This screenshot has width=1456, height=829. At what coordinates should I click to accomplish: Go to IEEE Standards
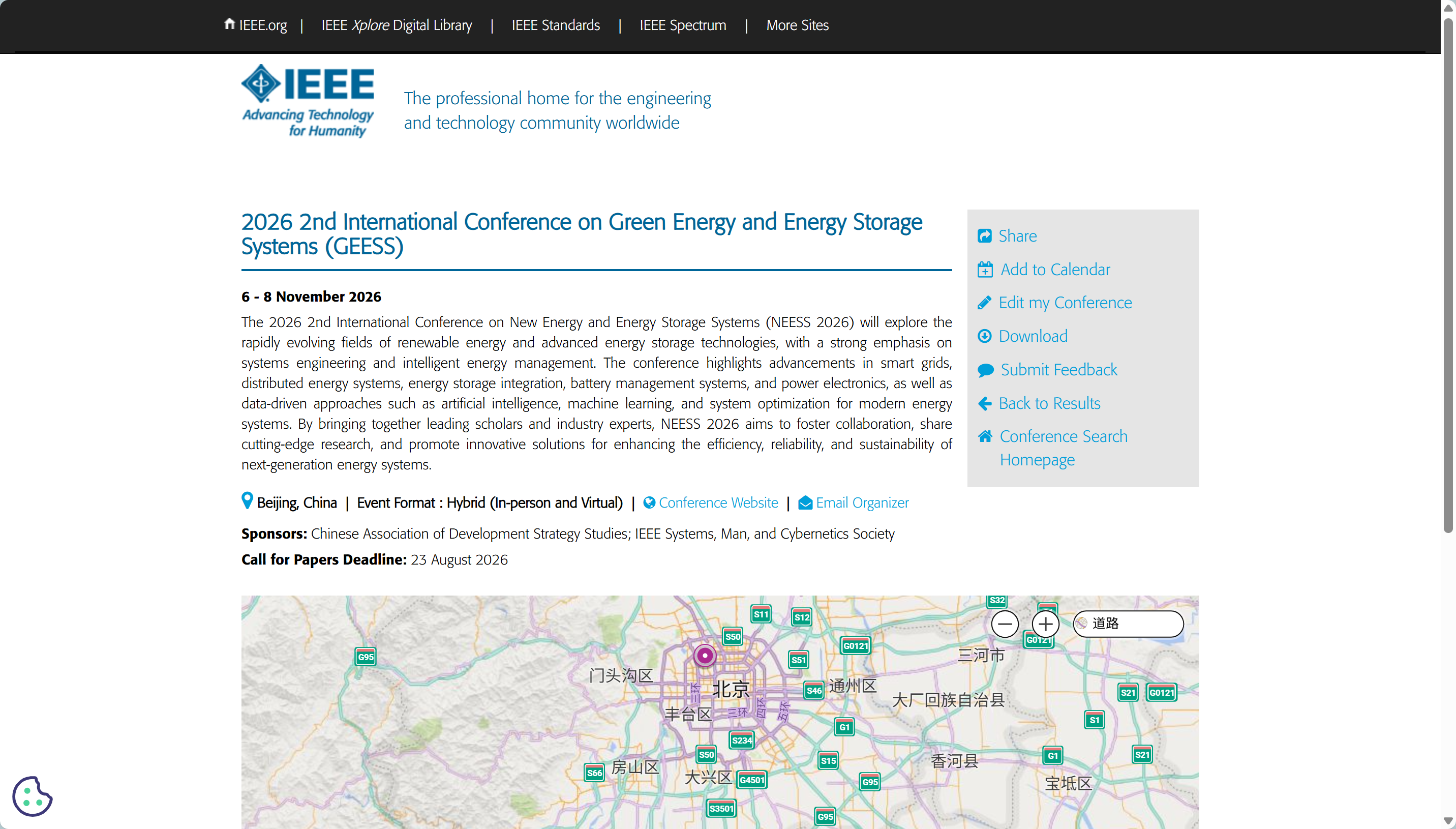pos(555,25)
